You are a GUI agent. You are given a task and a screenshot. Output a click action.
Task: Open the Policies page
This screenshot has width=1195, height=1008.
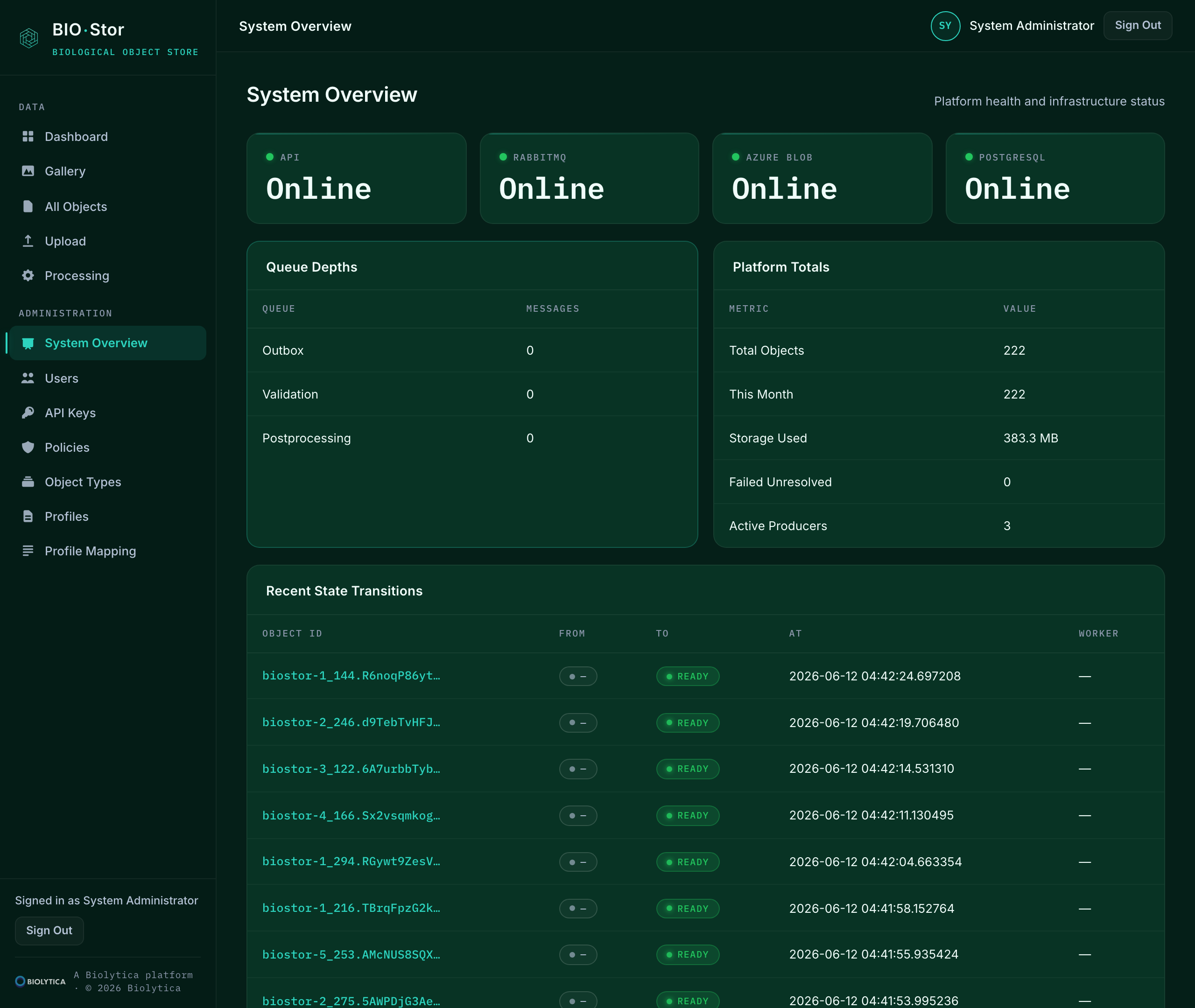[107, 448]
